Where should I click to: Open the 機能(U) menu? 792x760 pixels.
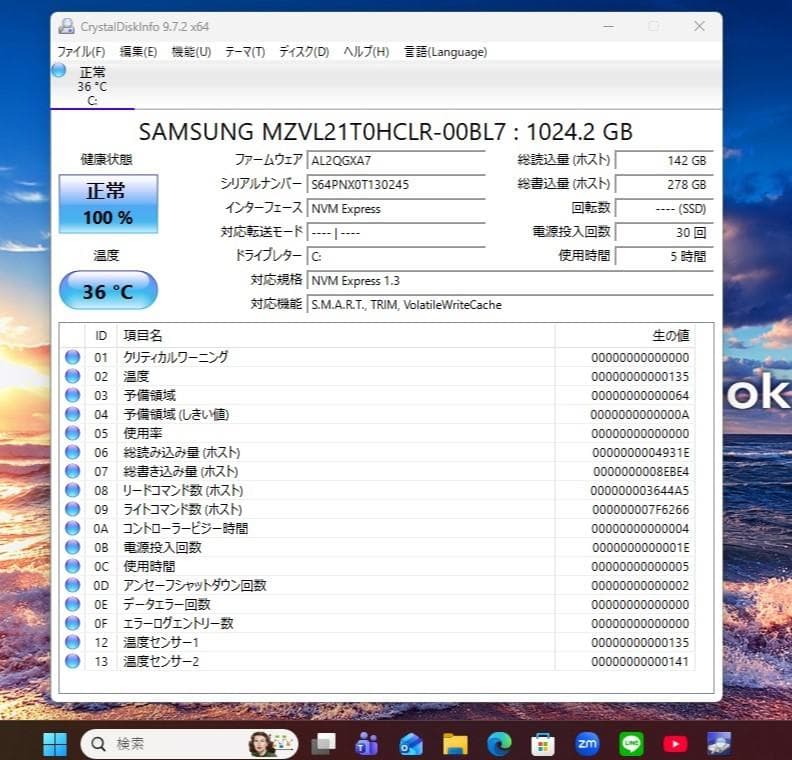point(191,52)
